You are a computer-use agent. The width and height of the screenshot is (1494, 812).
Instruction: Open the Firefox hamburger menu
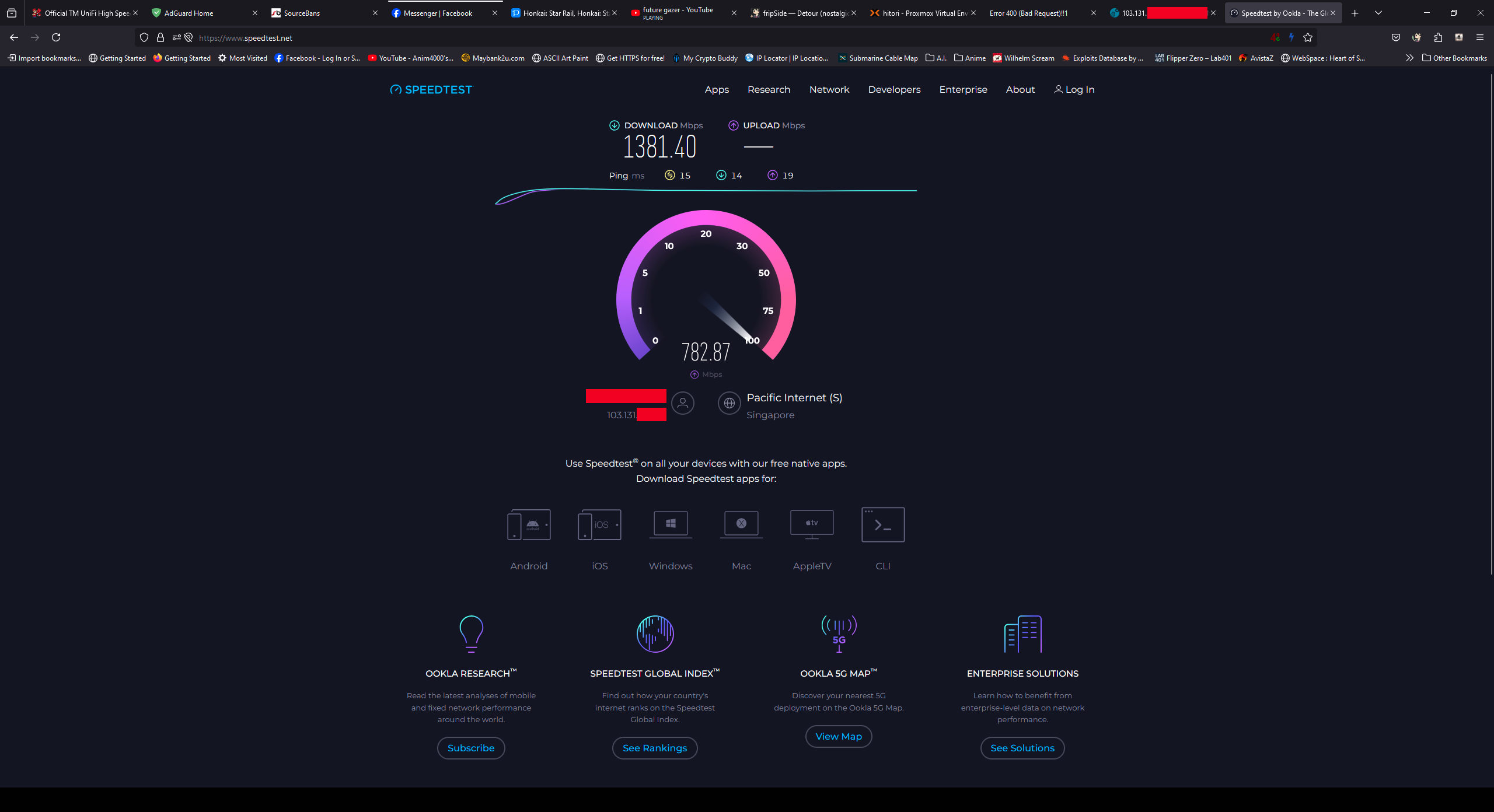[x=1480, y=37]
